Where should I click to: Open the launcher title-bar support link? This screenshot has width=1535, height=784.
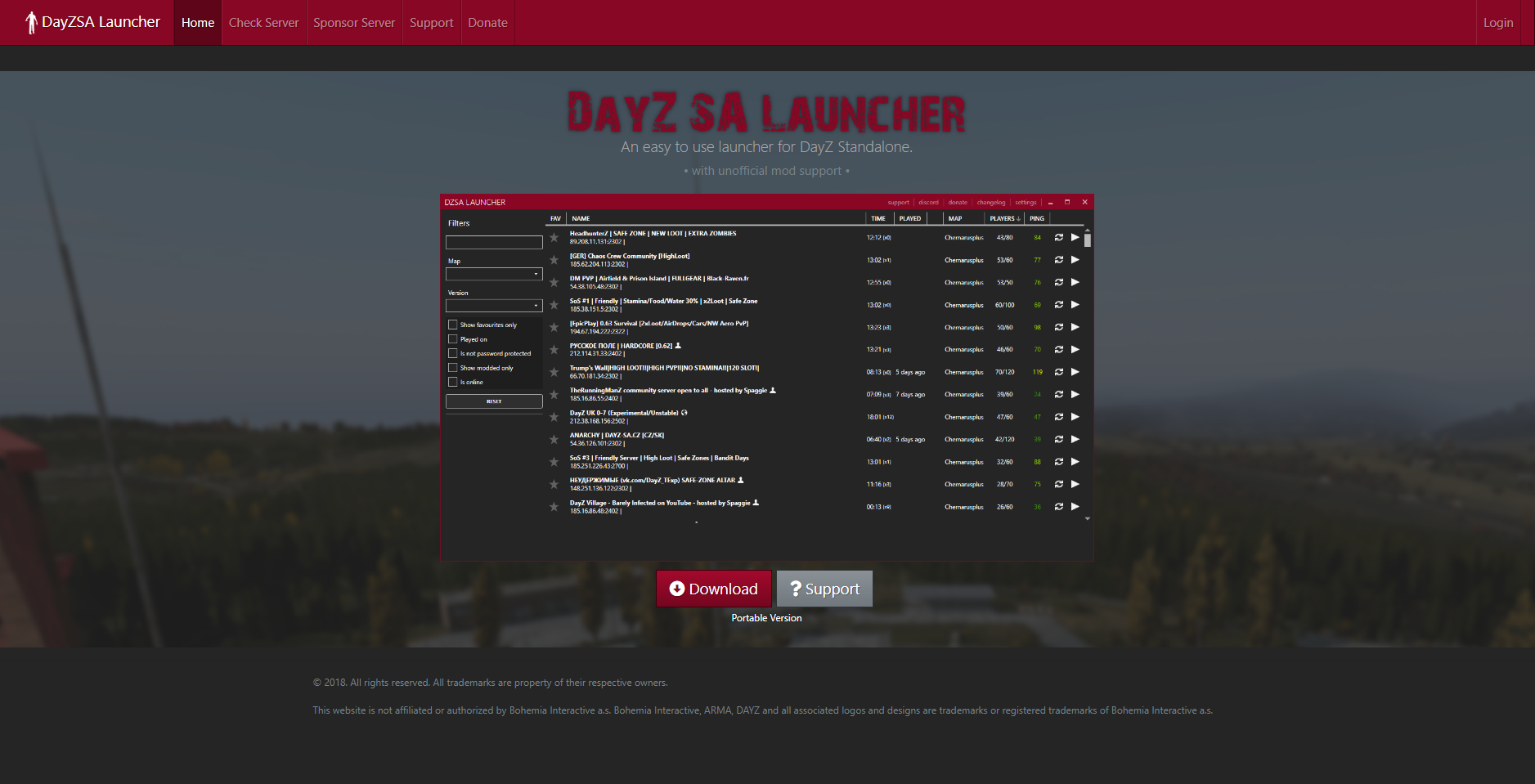(898, 202)
